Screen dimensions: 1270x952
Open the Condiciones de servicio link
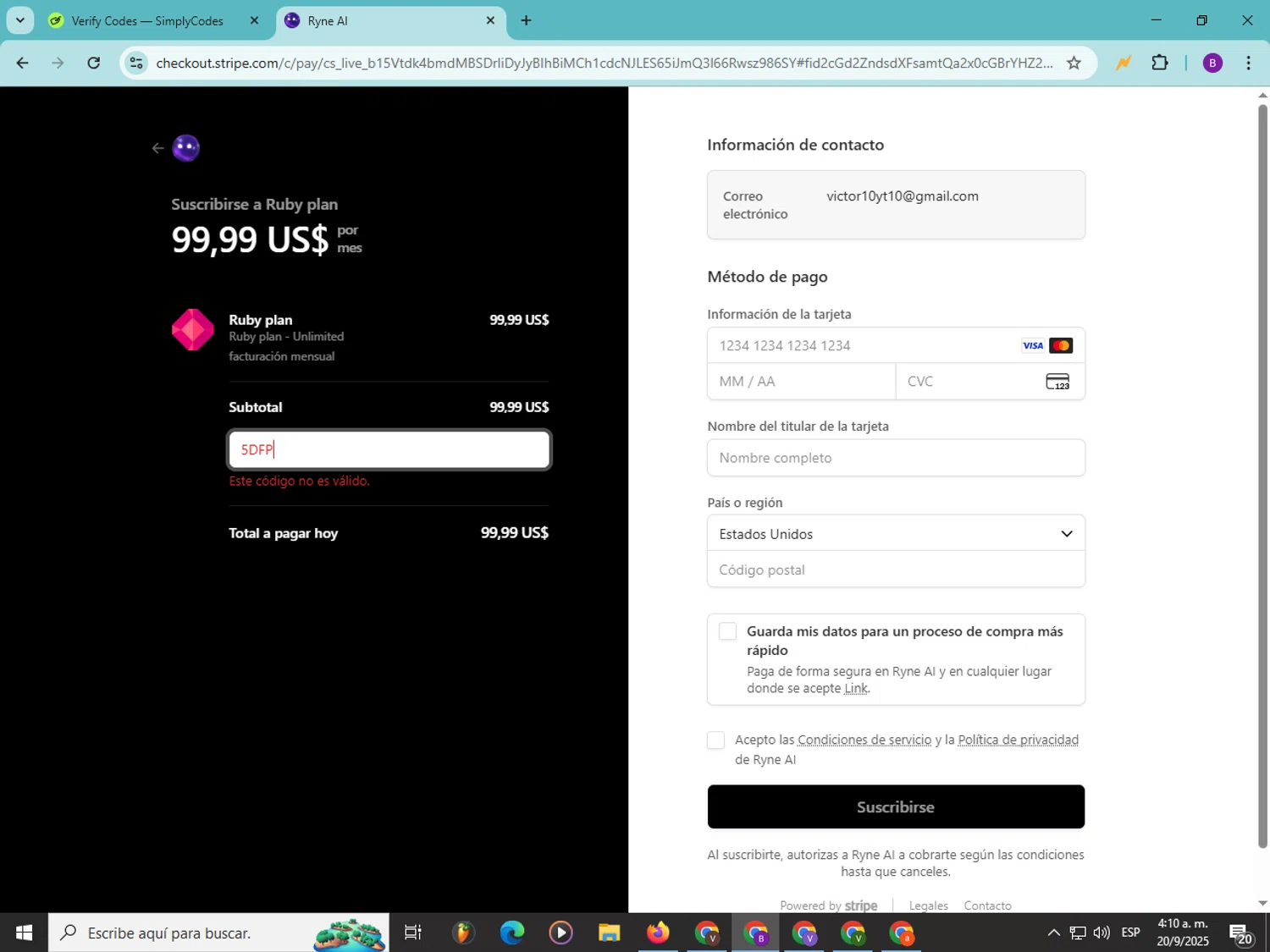click(864, 740)
